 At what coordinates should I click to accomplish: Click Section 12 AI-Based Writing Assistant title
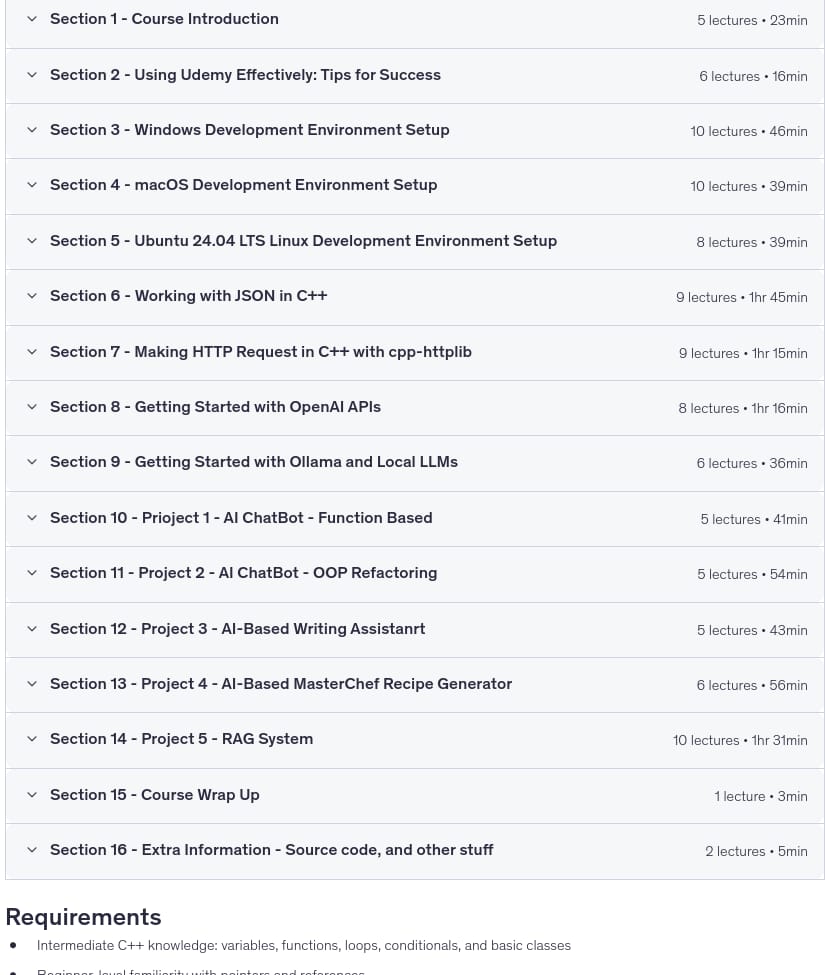[x=237, y=629]
